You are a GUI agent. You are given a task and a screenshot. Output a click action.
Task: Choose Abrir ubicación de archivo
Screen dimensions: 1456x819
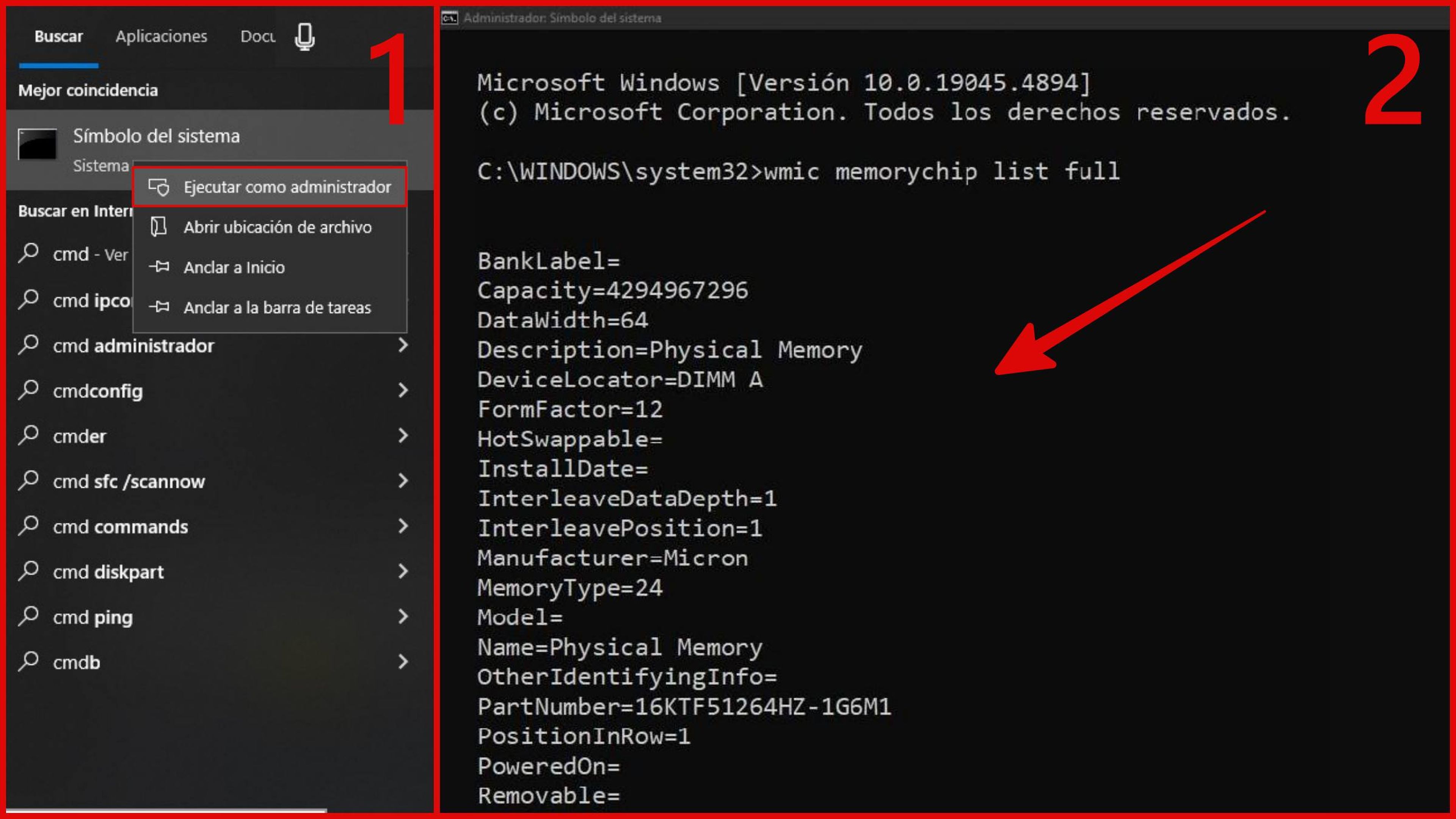pyautogui.click(x=270, y=227)
